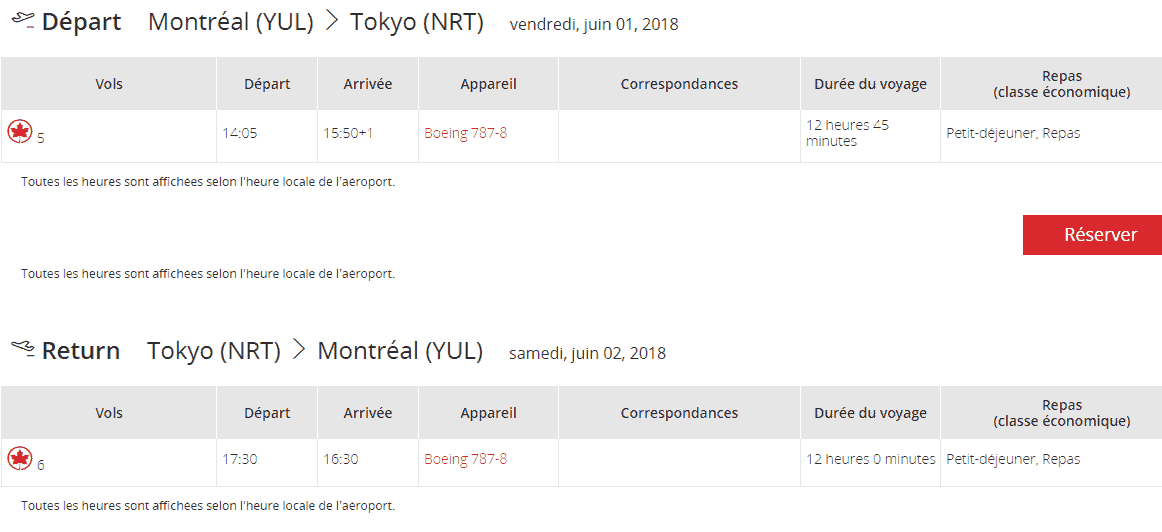The width and height of the screenshot is (1162, 532).
Task: Click the chevron between Montréal (YUL) and Tokyo (NRT)
Action: point(331,21)
